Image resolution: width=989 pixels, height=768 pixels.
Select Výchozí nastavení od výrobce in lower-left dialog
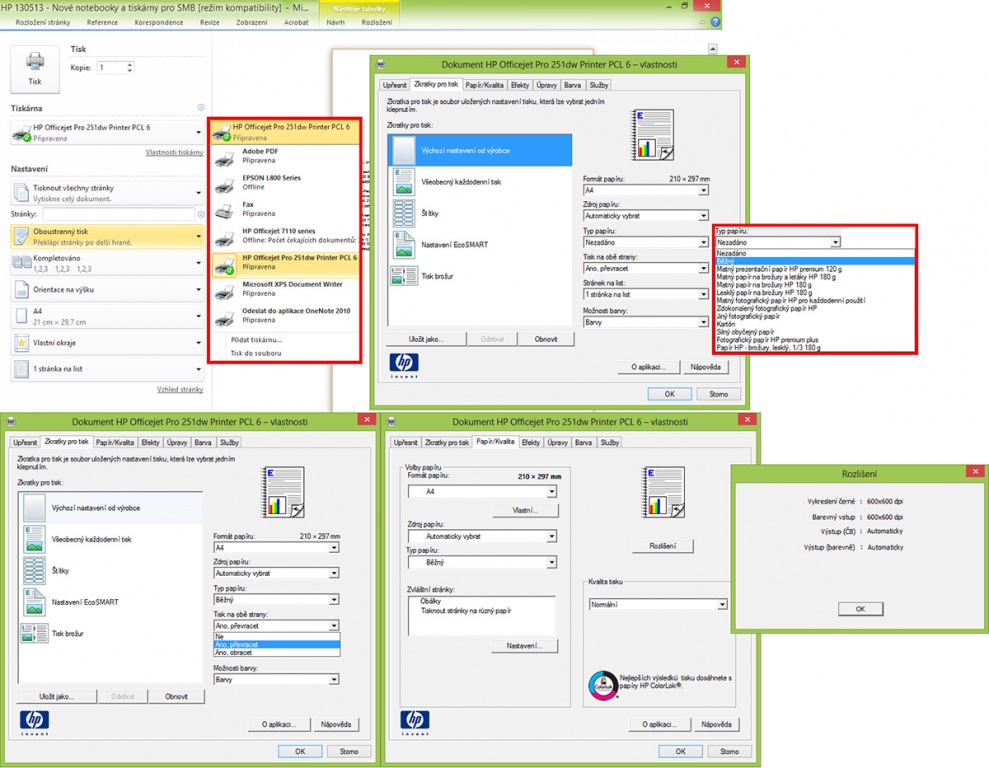click(x=111, y=508)
